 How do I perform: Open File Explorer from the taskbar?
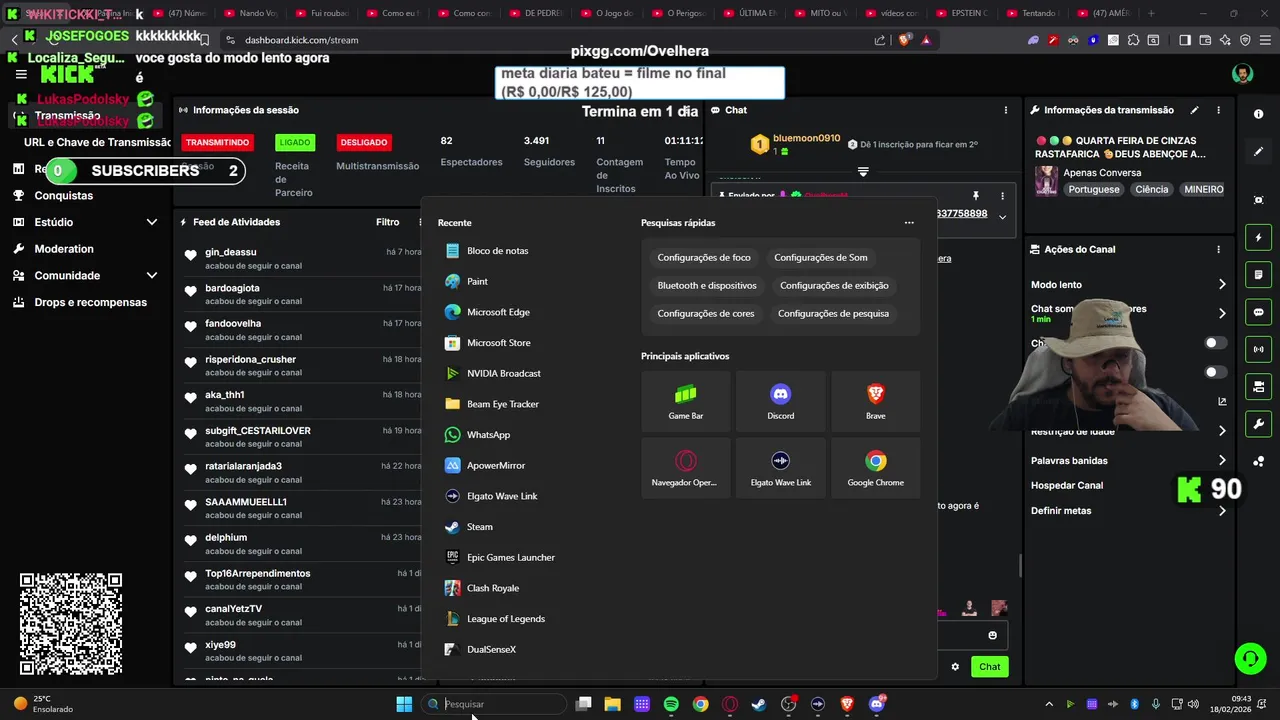[612, 704]
